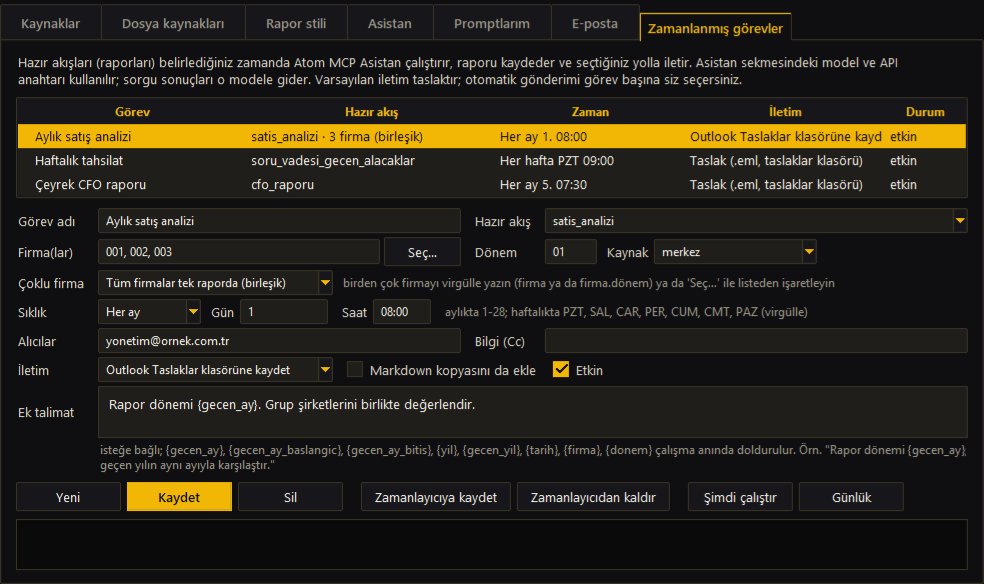Open the Dosya kaynakları tab
Screen dimensions: 984x584
pyautogui.click(x=173, y=24)
